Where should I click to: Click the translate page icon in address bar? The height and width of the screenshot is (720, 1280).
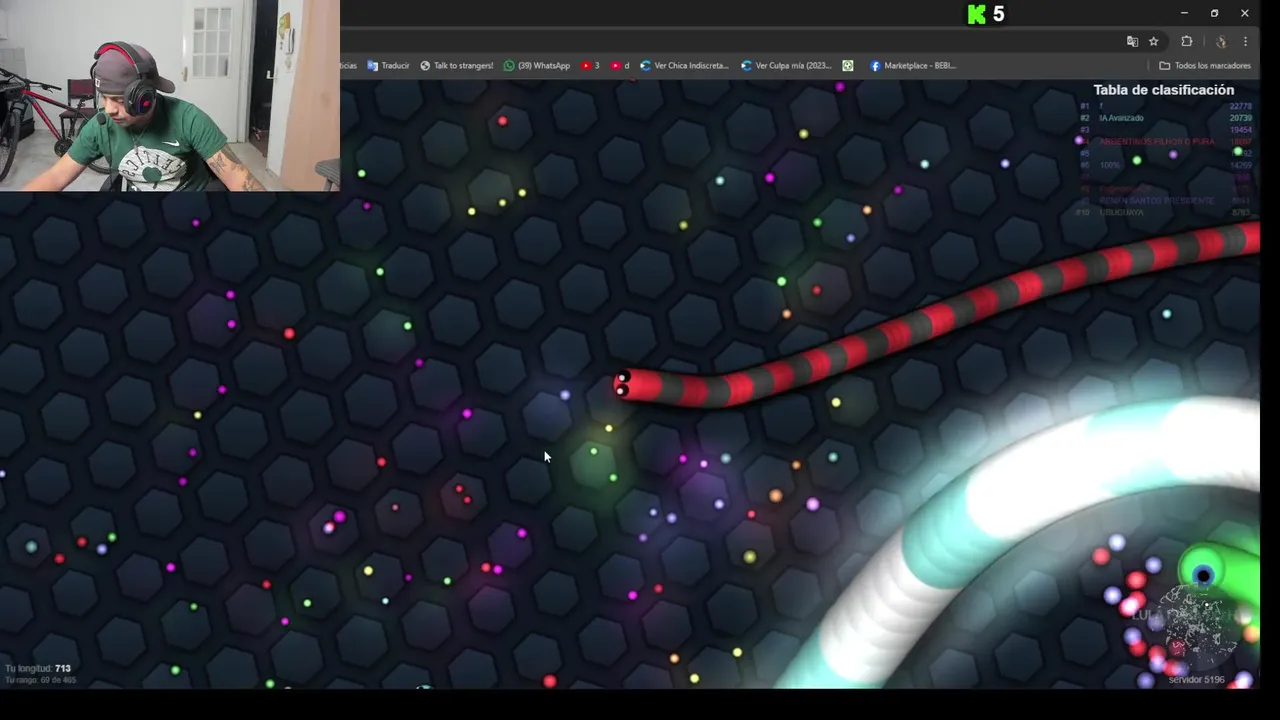[x=1132, y=41]
